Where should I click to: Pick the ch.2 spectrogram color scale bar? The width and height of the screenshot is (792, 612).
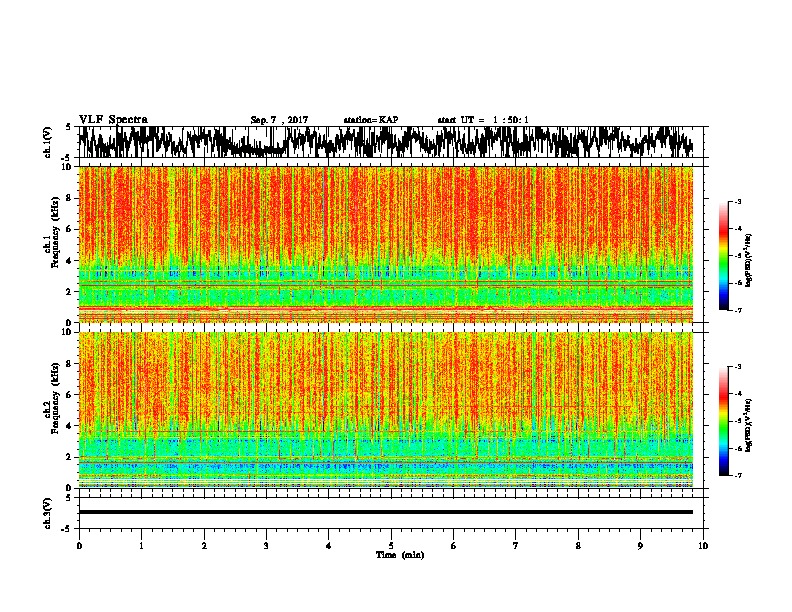(x=723, y=421)
